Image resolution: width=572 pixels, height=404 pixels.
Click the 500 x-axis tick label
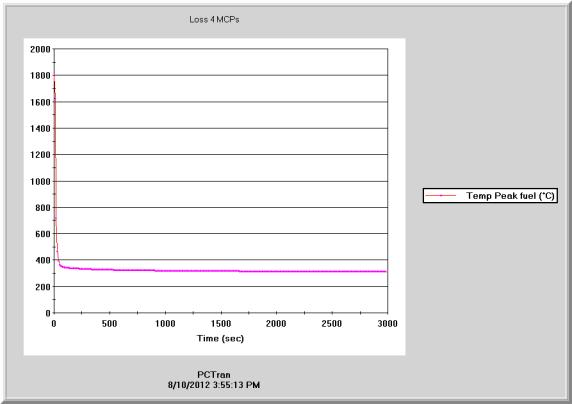coord(109,324)
